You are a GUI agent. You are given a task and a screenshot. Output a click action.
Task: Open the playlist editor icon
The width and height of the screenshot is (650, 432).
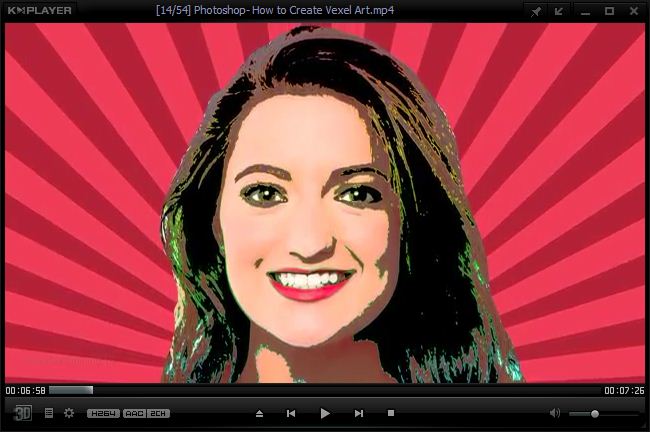pyautogui.click(x=49, y=413)
